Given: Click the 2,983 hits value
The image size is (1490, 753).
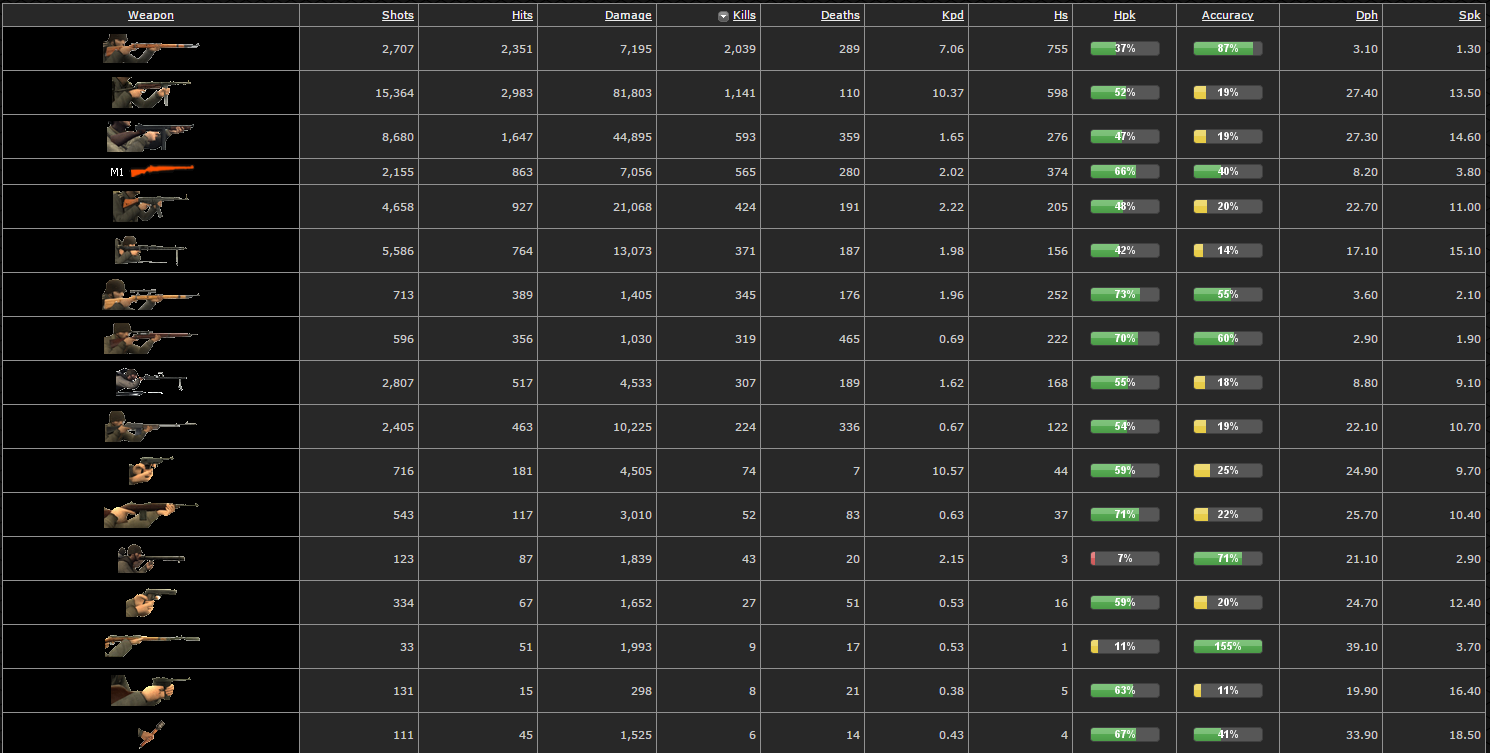Looking at the screenshot, I should (517, 92).
